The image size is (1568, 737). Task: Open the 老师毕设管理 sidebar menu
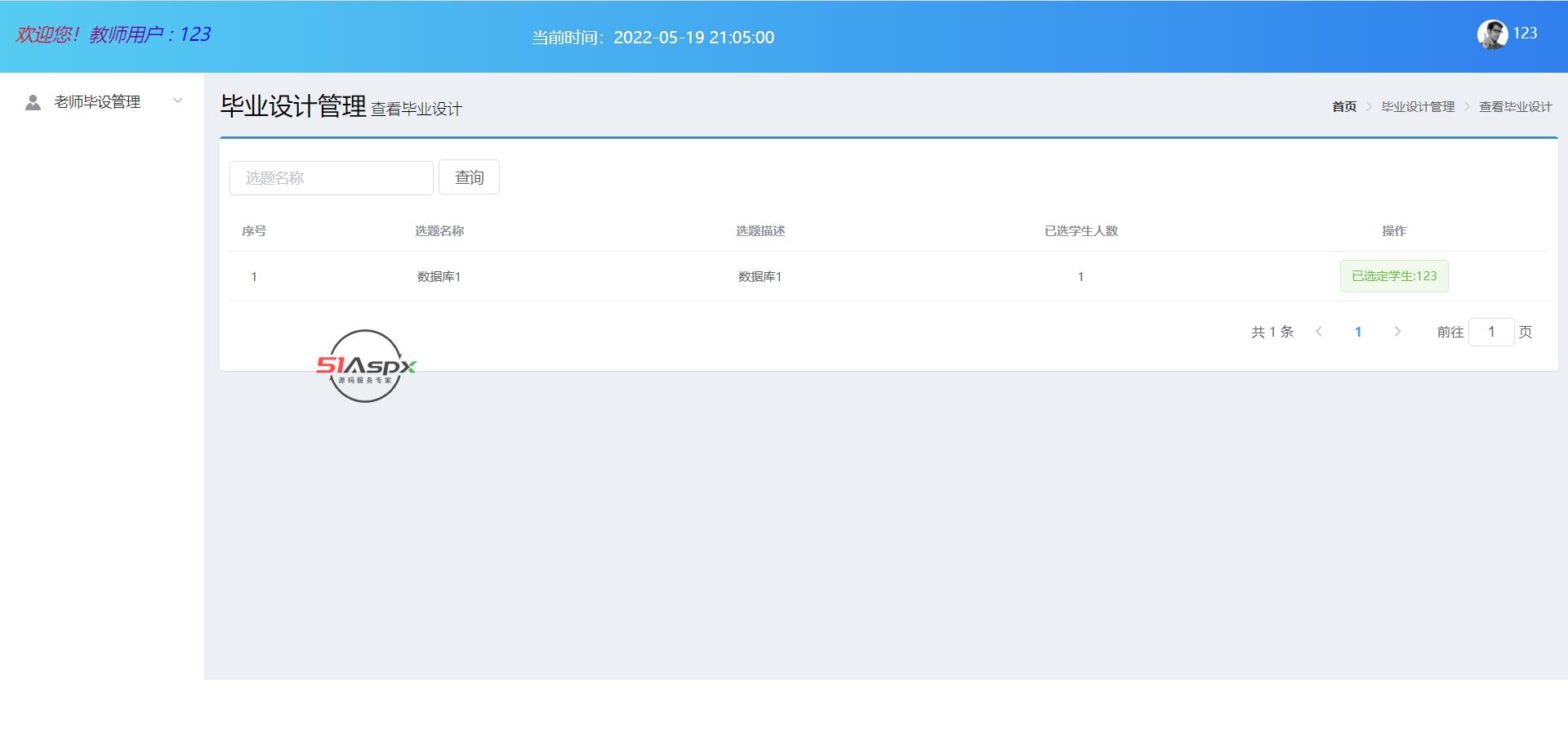[102, 102]
